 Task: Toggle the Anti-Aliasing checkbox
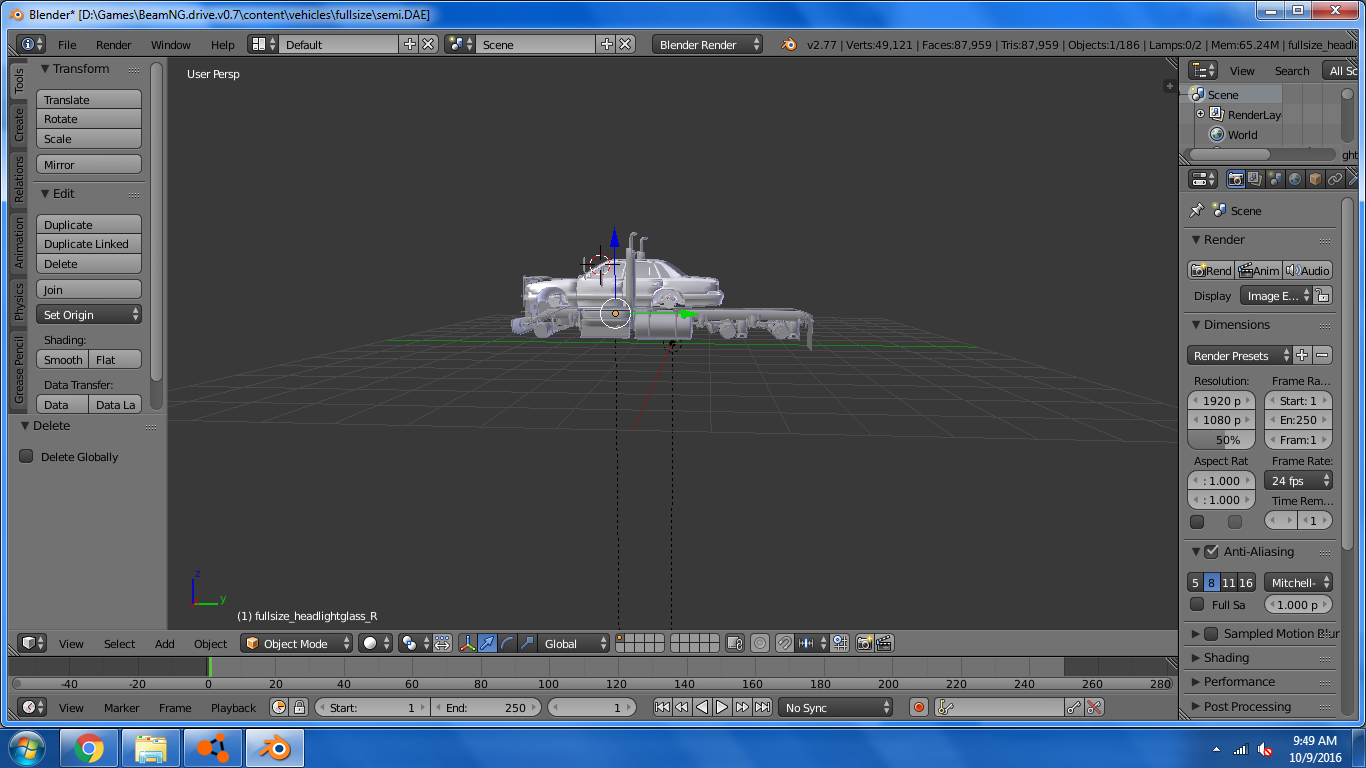(1212, 552)
